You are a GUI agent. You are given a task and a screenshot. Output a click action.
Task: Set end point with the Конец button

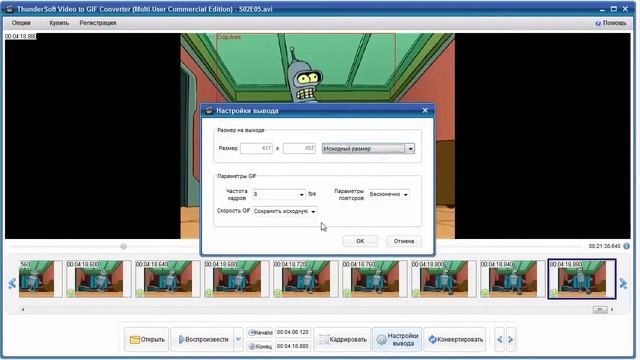[260, 347]
